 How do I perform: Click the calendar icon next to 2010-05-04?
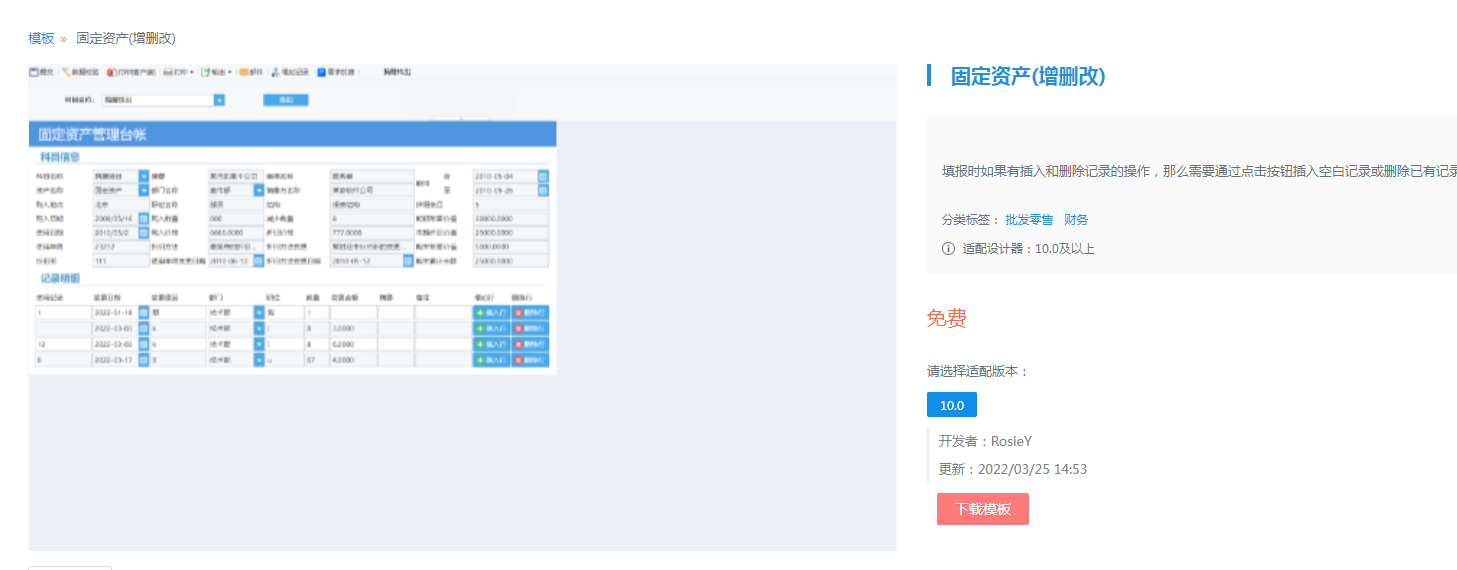544,176
